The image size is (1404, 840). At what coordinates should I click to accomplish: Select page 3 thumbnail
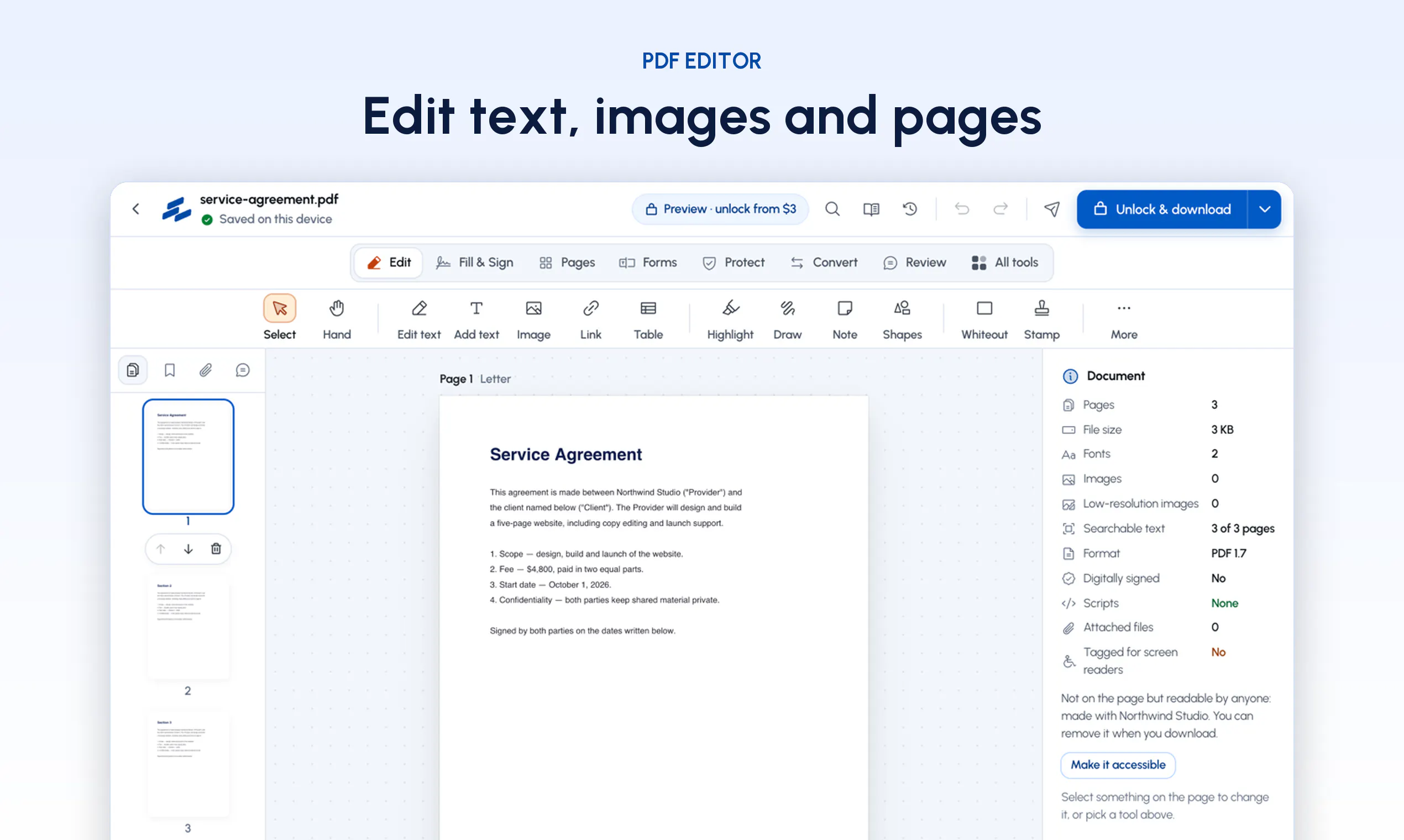click(188, 764)
